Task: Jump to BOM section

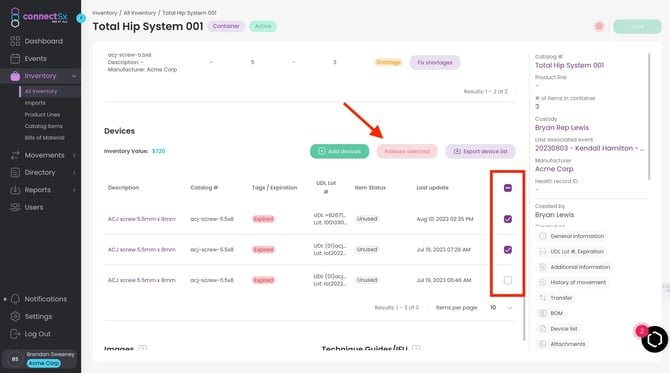Action: pos(552,313)
